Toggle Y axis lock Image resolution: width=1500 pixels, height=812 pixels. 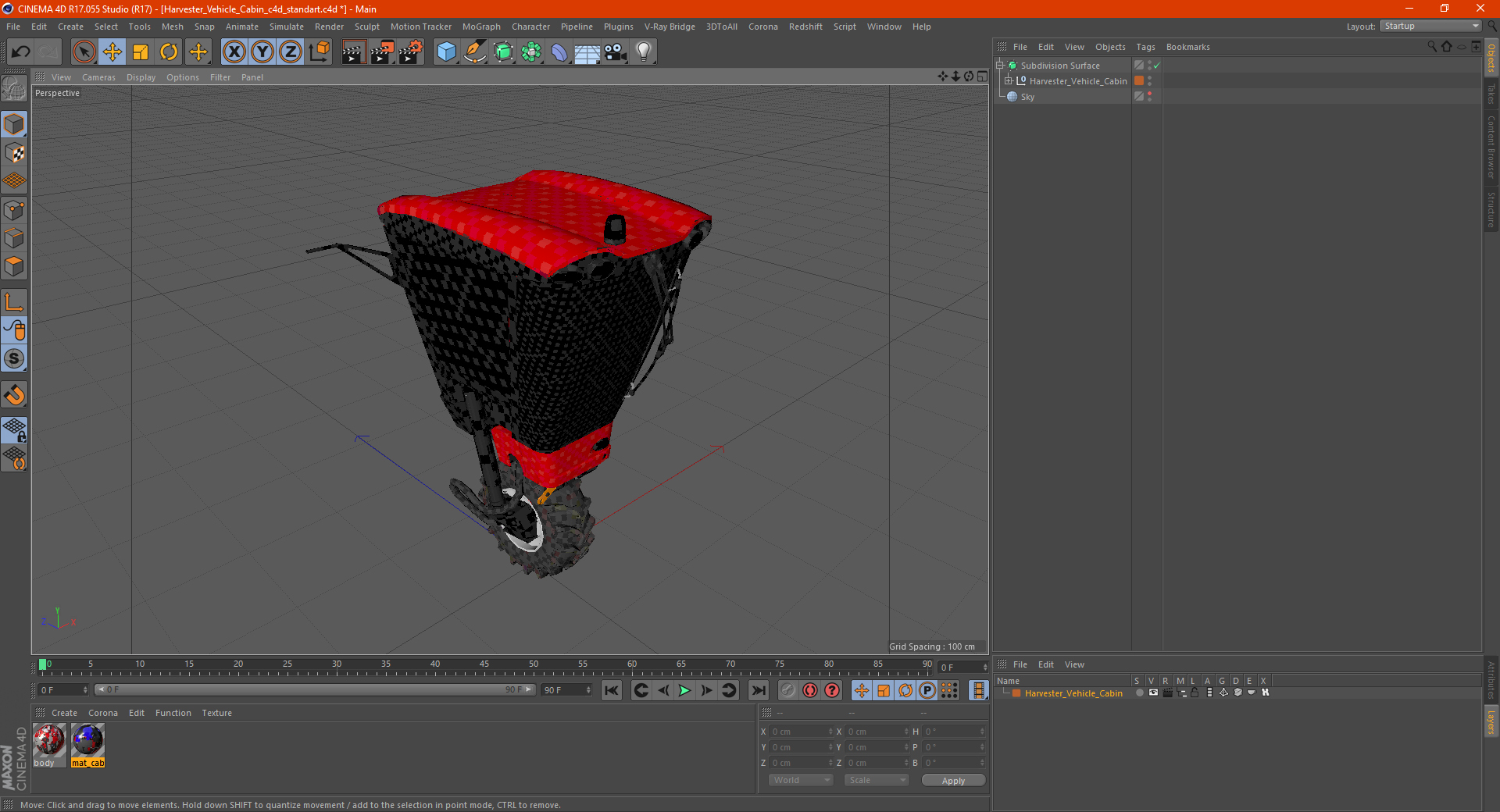tap(262, 52)
